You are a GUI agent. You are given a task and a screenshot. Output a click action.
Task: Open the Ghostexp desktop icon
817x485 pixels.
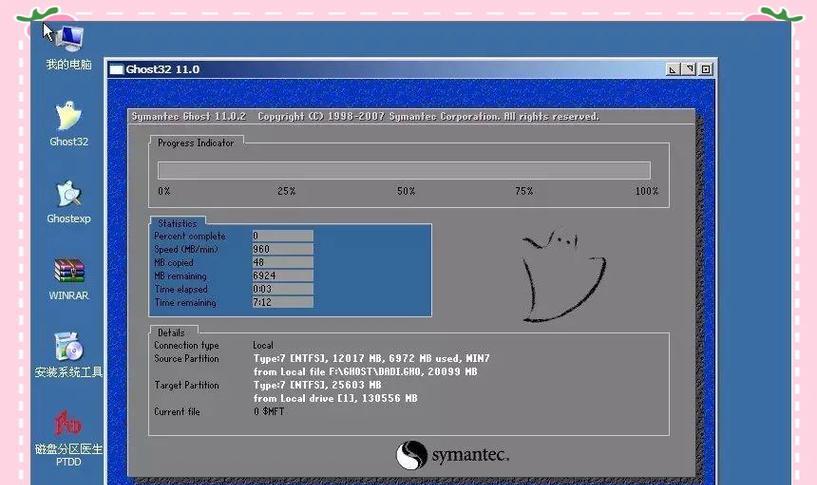(x=69, y=202)
